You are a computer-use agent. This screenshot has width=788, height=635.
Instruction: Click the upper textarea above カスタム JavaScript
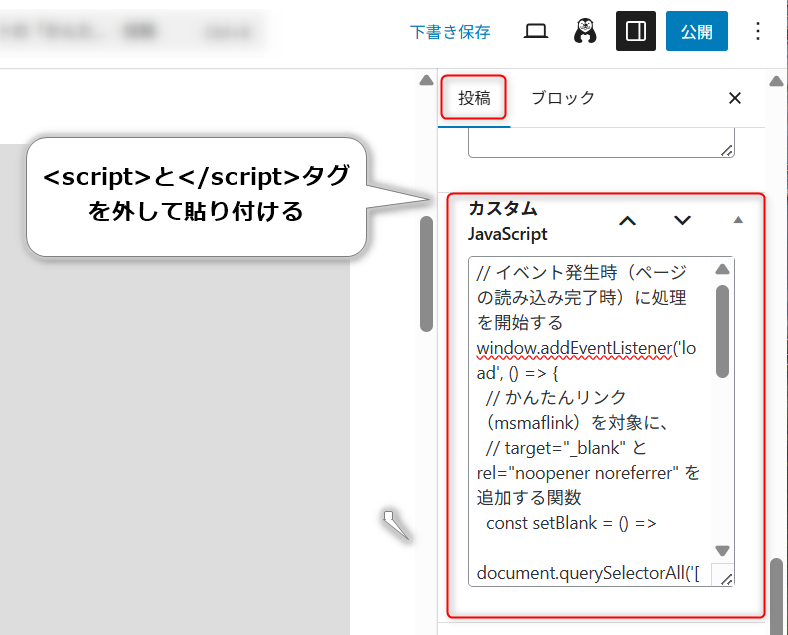coord(601,143)
